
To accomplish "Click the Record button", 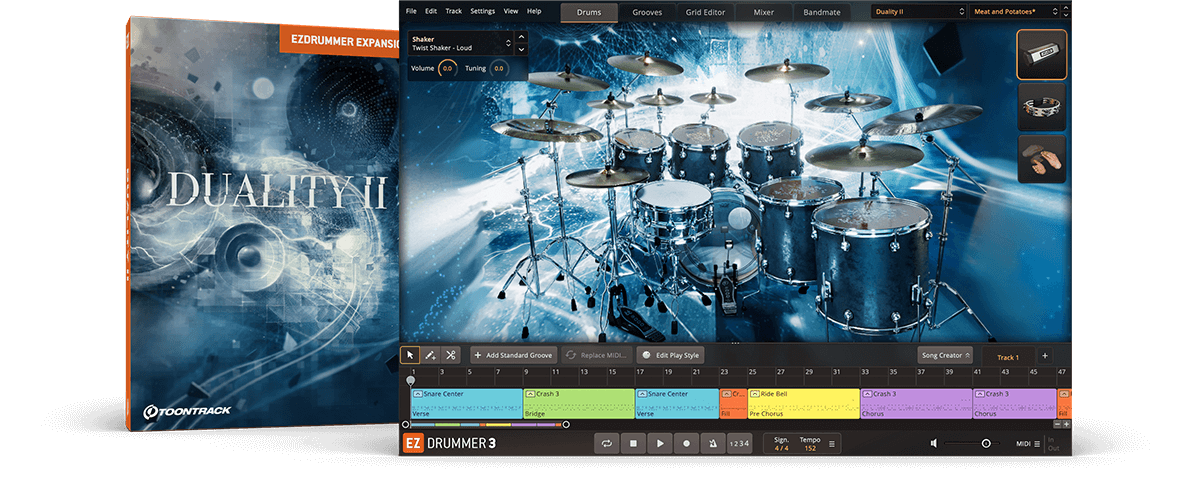I will point(686,443).
